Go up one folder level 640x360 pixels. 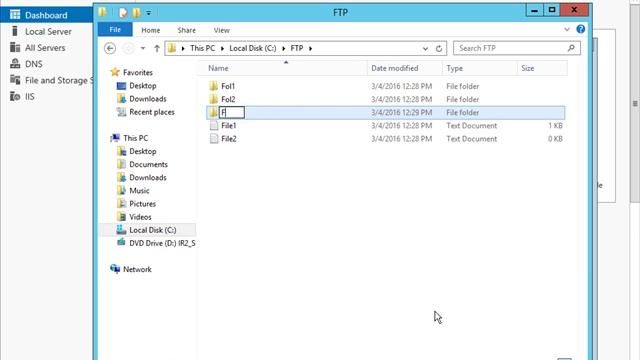click(157, 48)
